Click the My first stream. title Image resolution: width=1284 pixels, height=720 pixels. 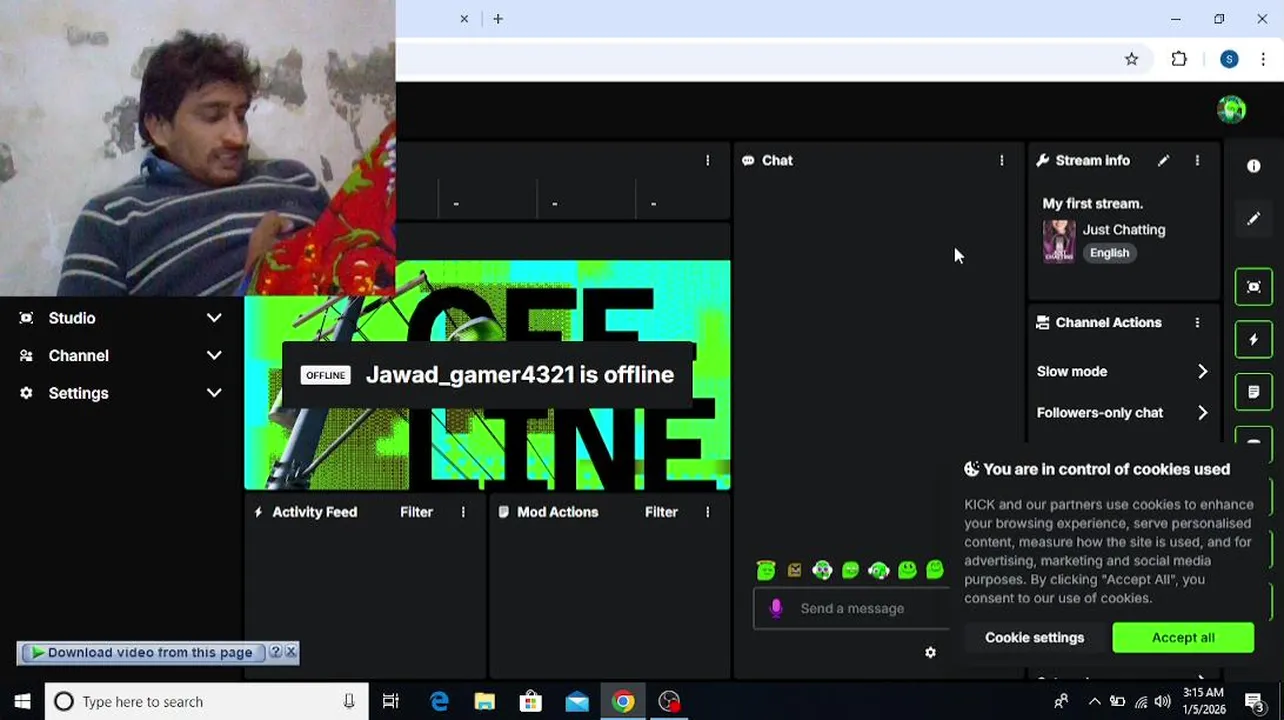[1092, 203]
